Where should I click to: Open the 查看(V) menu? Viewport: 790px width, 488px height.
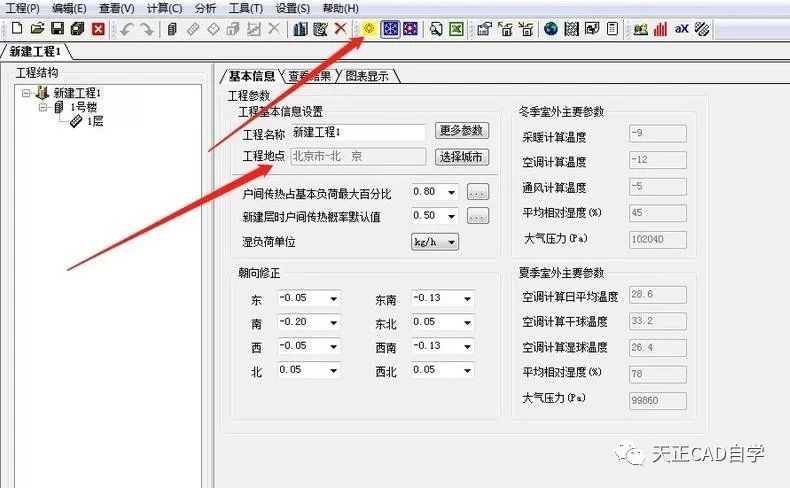(x=116, y=9)
